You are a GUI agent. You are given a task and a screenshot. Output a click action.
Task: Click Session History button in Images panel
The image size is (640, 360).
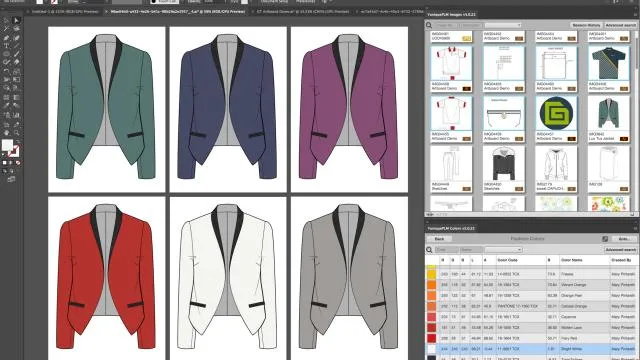pyautogui.click(x=586, y=25)
